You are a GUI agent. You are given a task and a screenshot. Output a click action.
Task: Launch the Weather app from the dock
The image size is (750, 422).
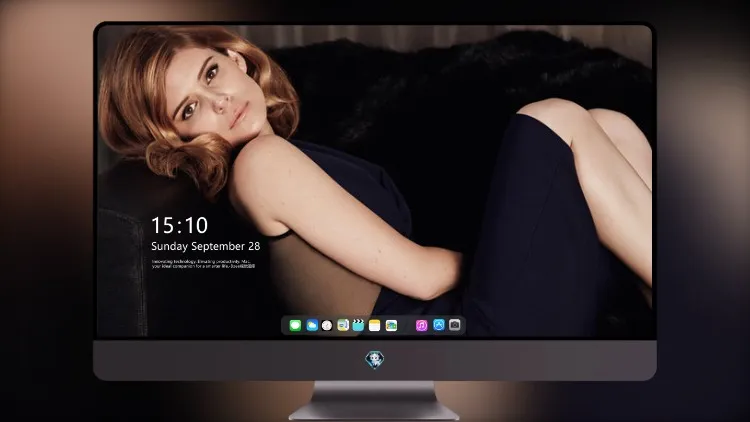312,325
